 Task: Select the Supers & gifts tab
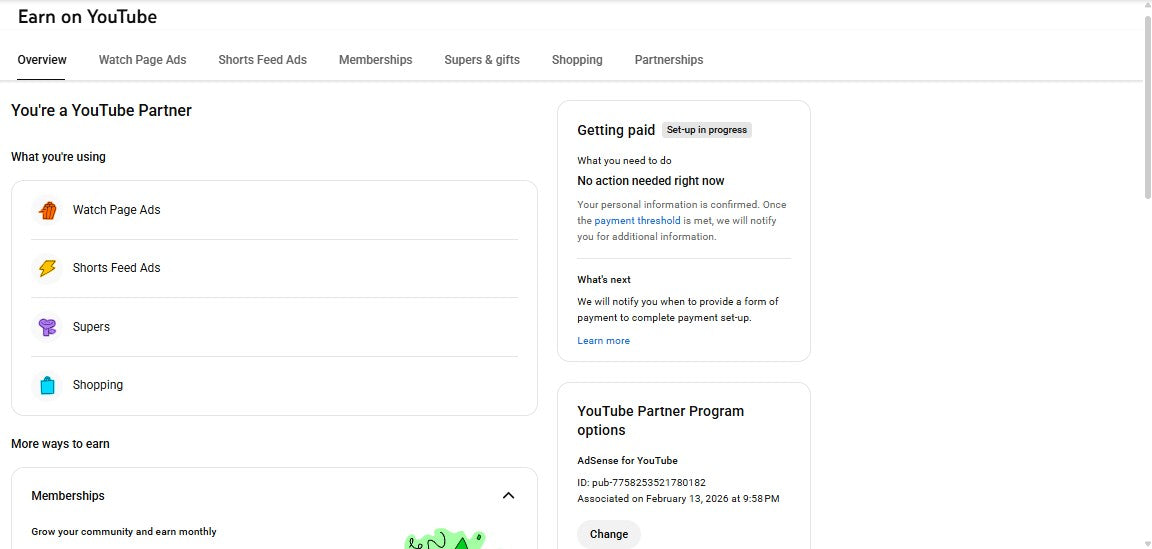(x=482, y=60)
